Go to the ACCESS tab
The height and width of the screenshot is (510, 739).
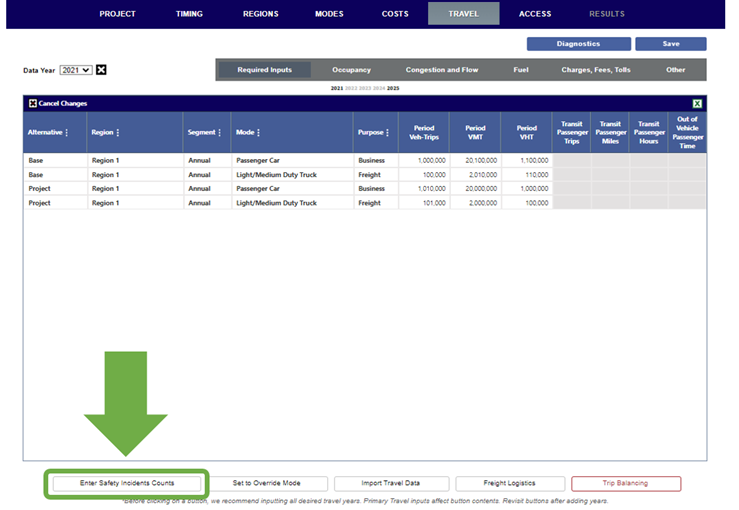(x=535, y=14)
